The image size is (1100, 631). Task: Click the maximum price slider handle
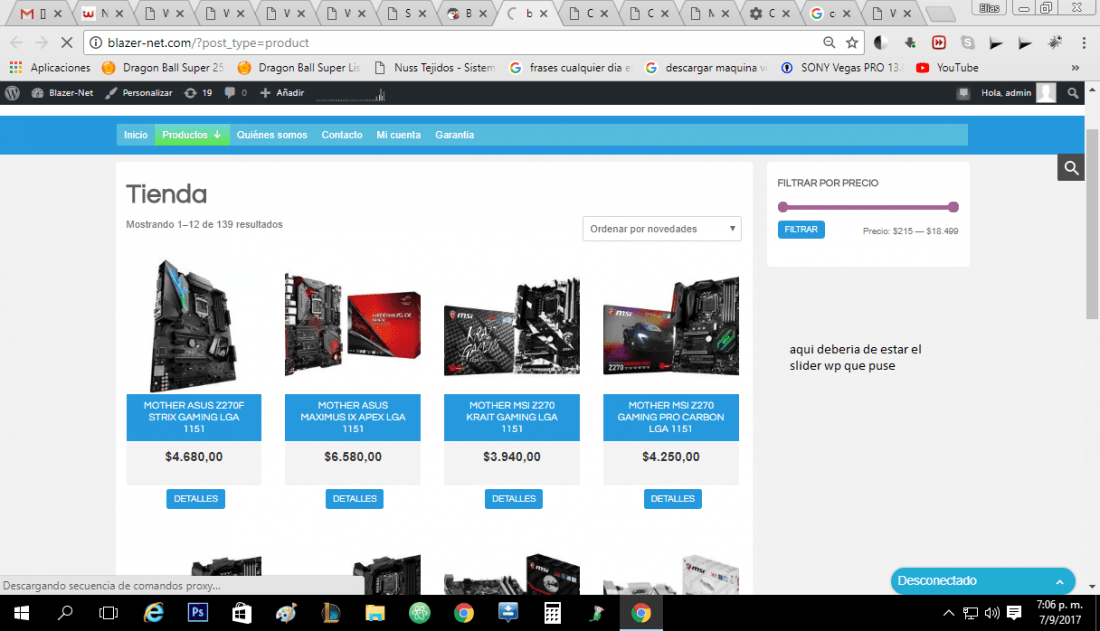(953, 207)
